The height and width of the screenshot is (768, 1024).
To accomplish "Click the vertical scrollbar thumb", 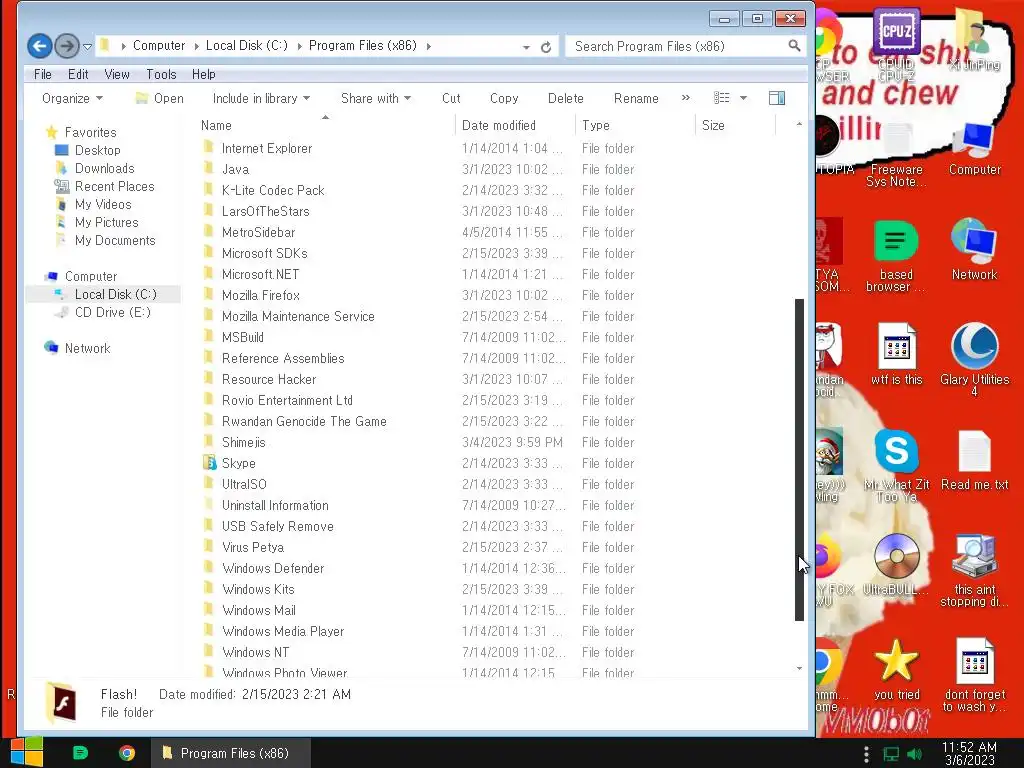I will [x=799, y=460].
